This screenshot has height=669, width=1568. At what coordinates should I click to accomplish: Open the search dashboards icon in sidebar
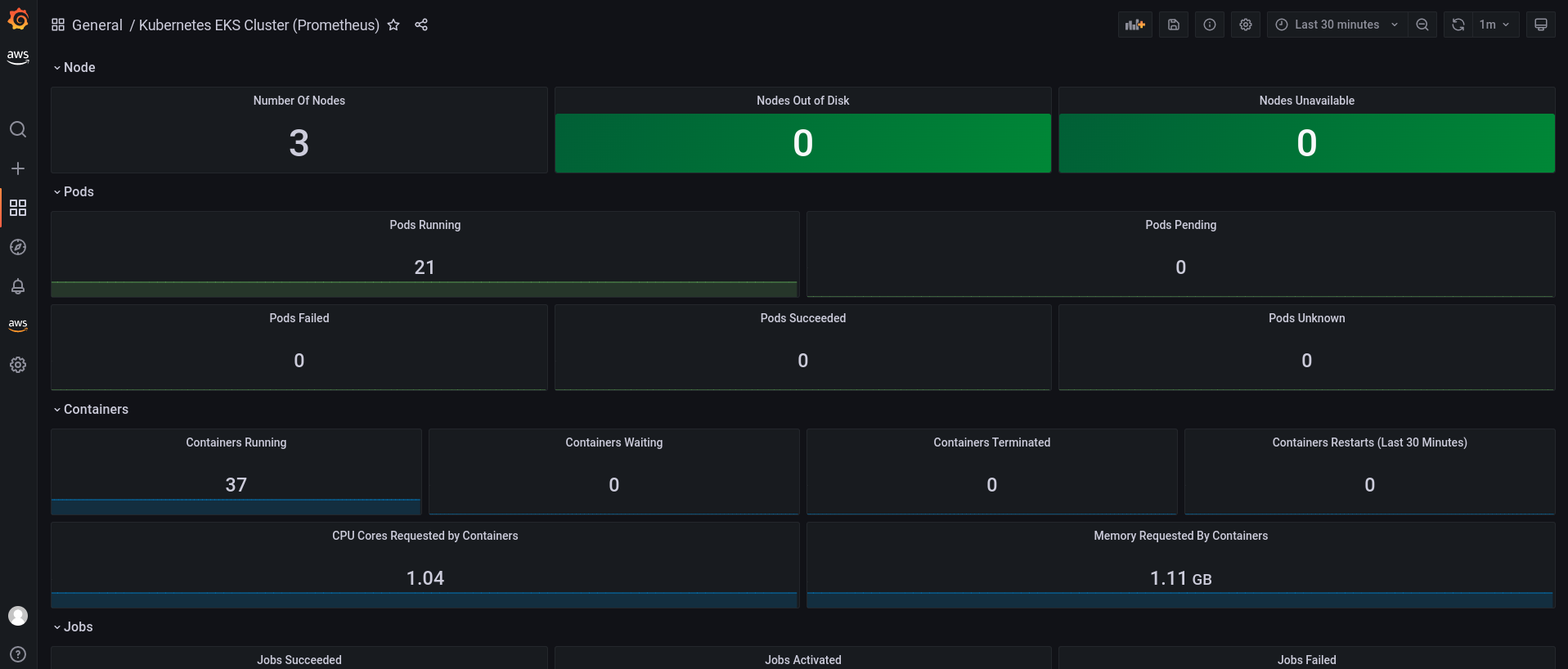click(x=18, y=129)
